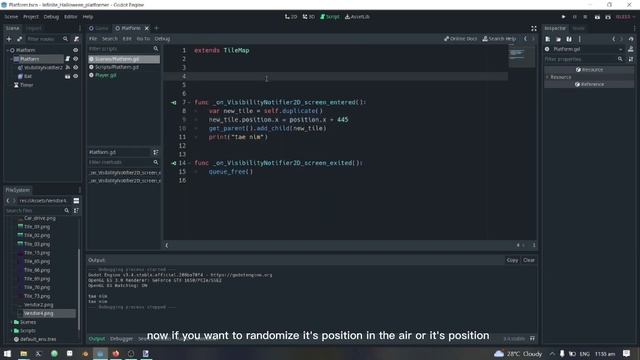This screenshot has width=640, height=360.
Task: Open the renderer dropdown GLES3
Action: coord(625,17)
